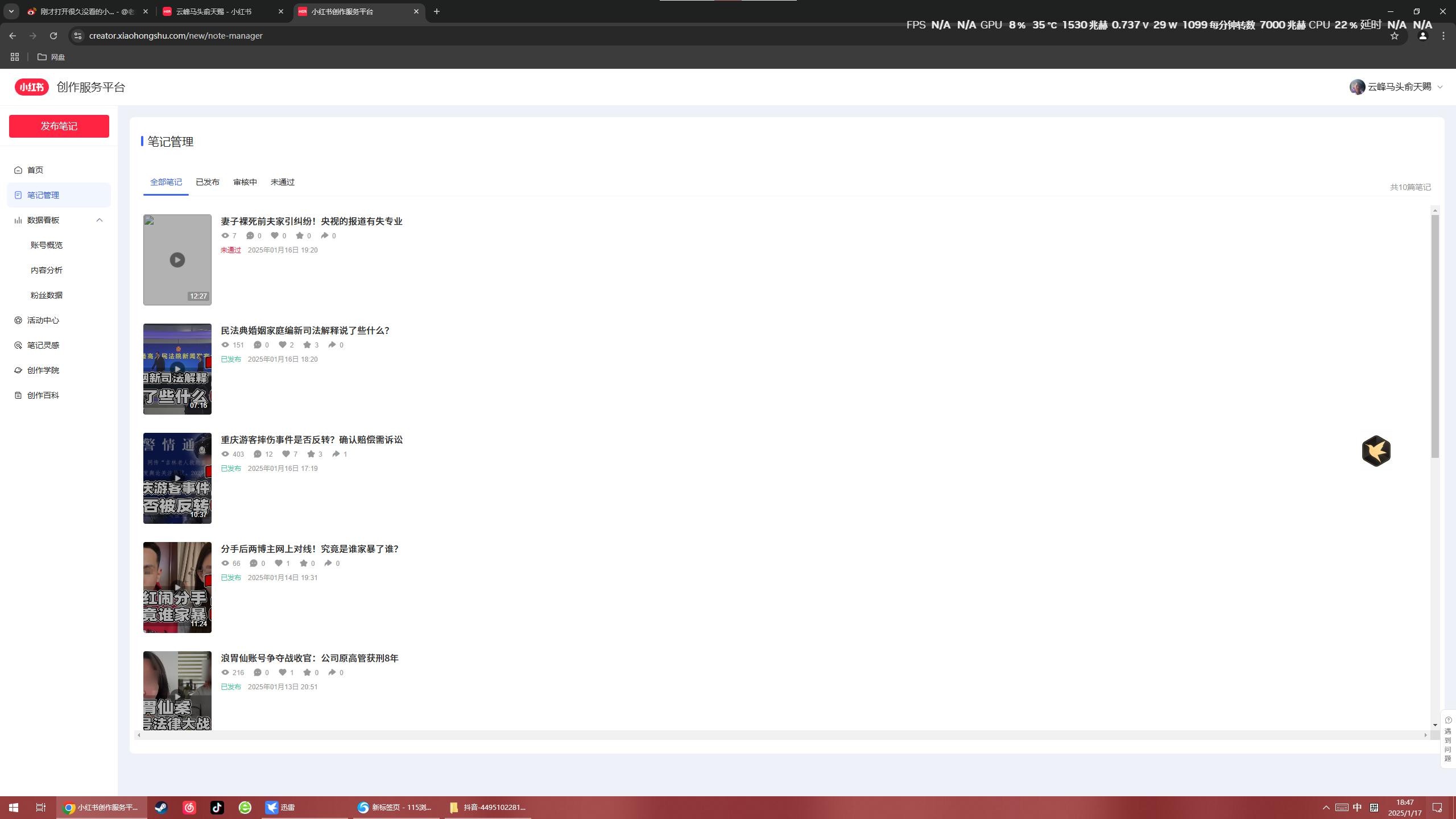Open the Chrome tab search dropdown

pos(11,11)
